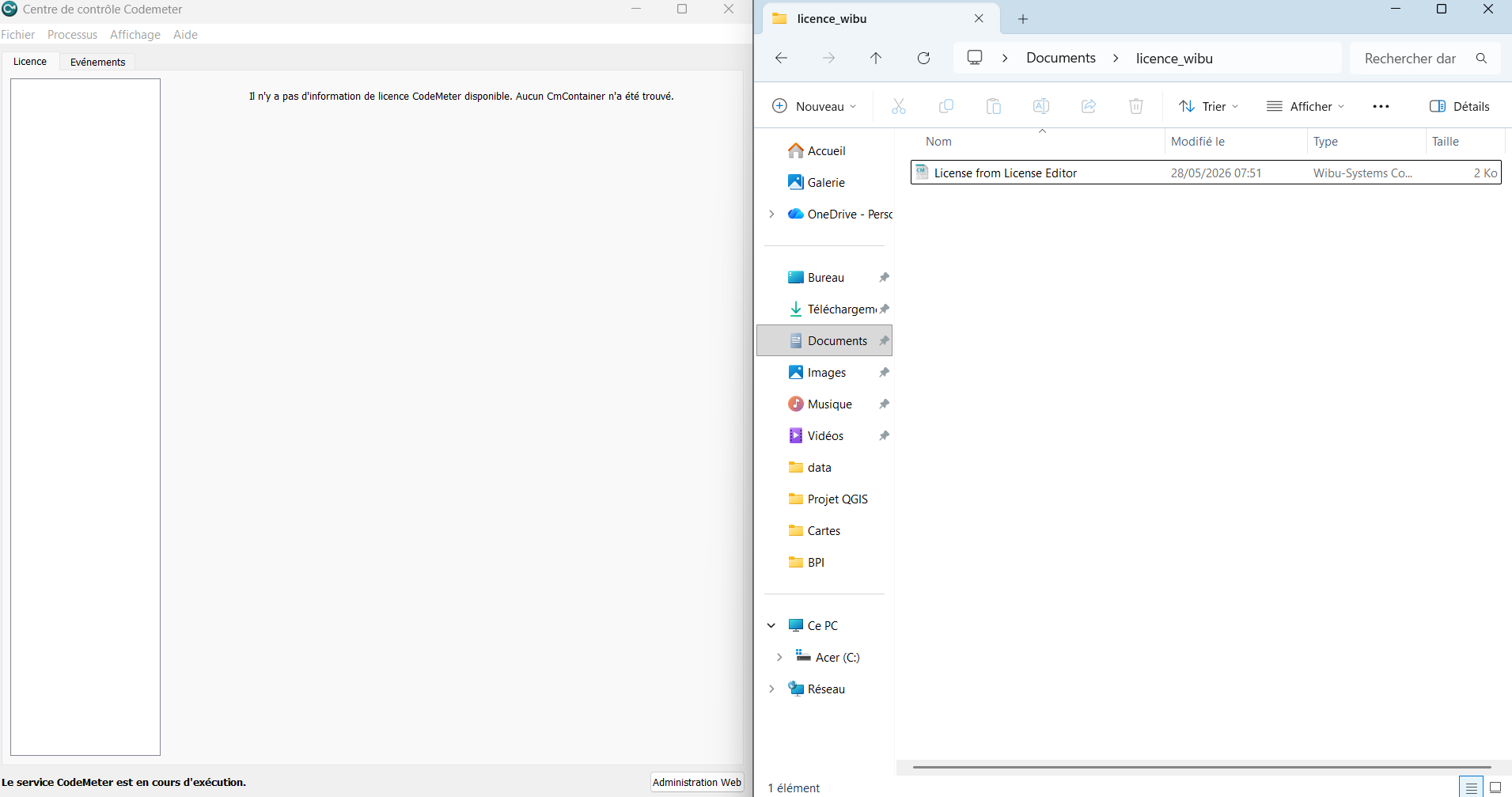Click licence_wibu in the address breadcrumb

[x=1174, y=58]
